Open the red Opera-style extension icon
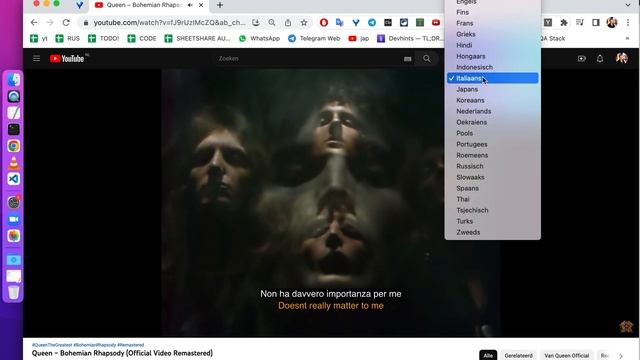This screenshot has width=640, height=360. coord(324,23)
